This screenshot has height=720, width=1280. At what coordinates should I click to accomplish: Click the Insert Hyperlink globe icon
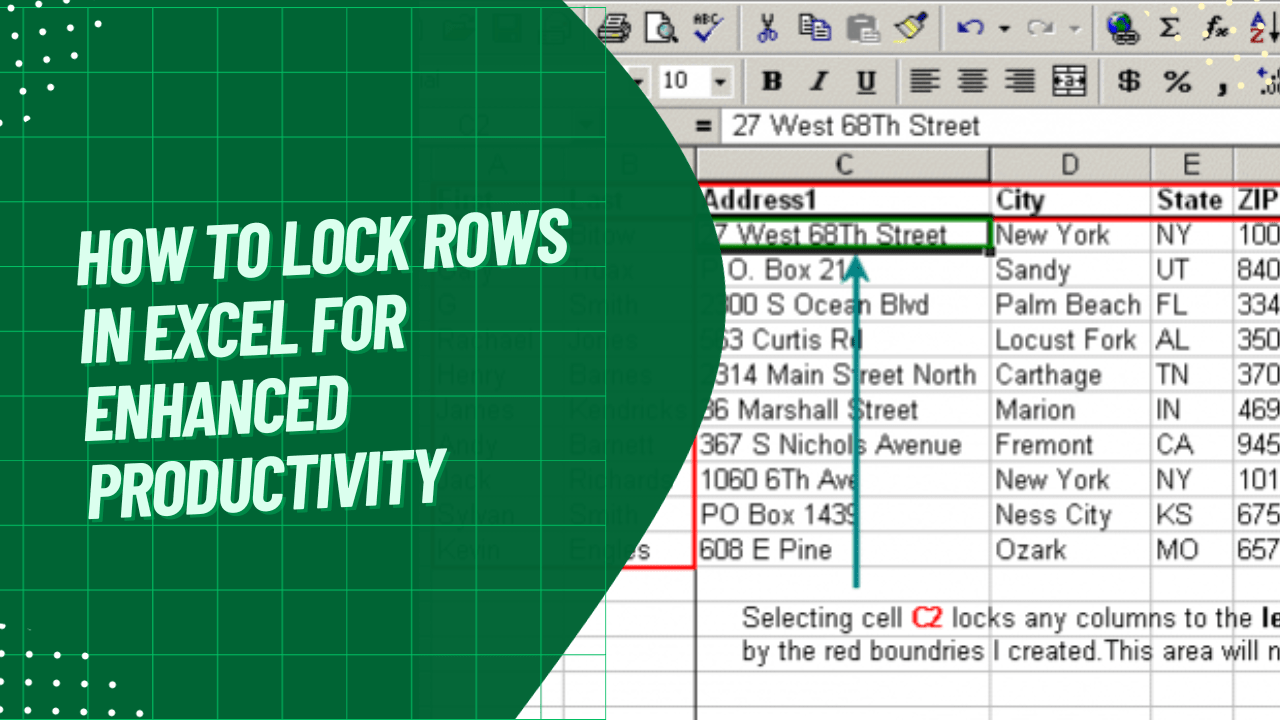click(1123, 27)
